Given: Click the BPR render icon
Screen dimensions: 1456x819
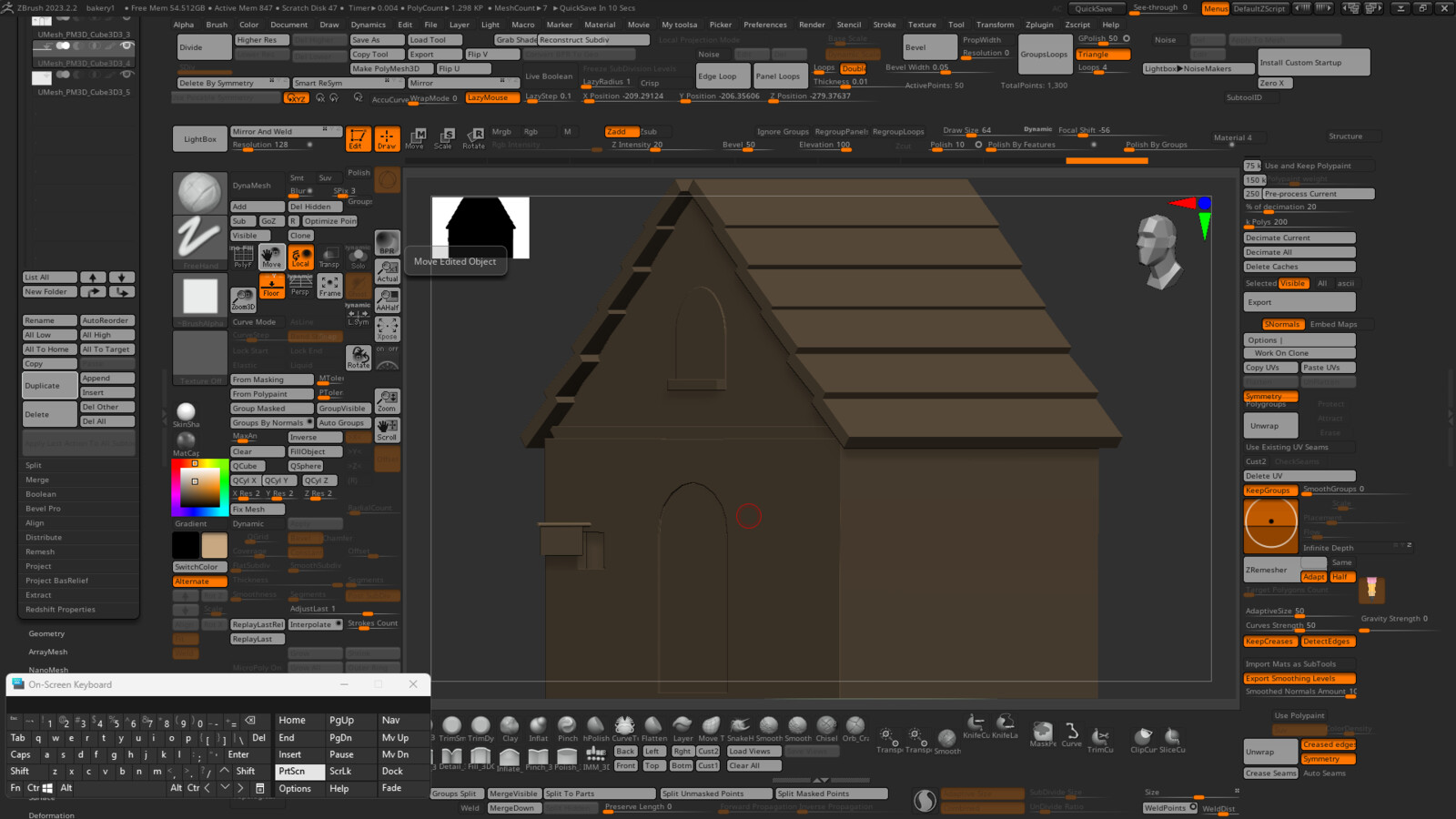Looking at the screenshot, I should point(388,243).
